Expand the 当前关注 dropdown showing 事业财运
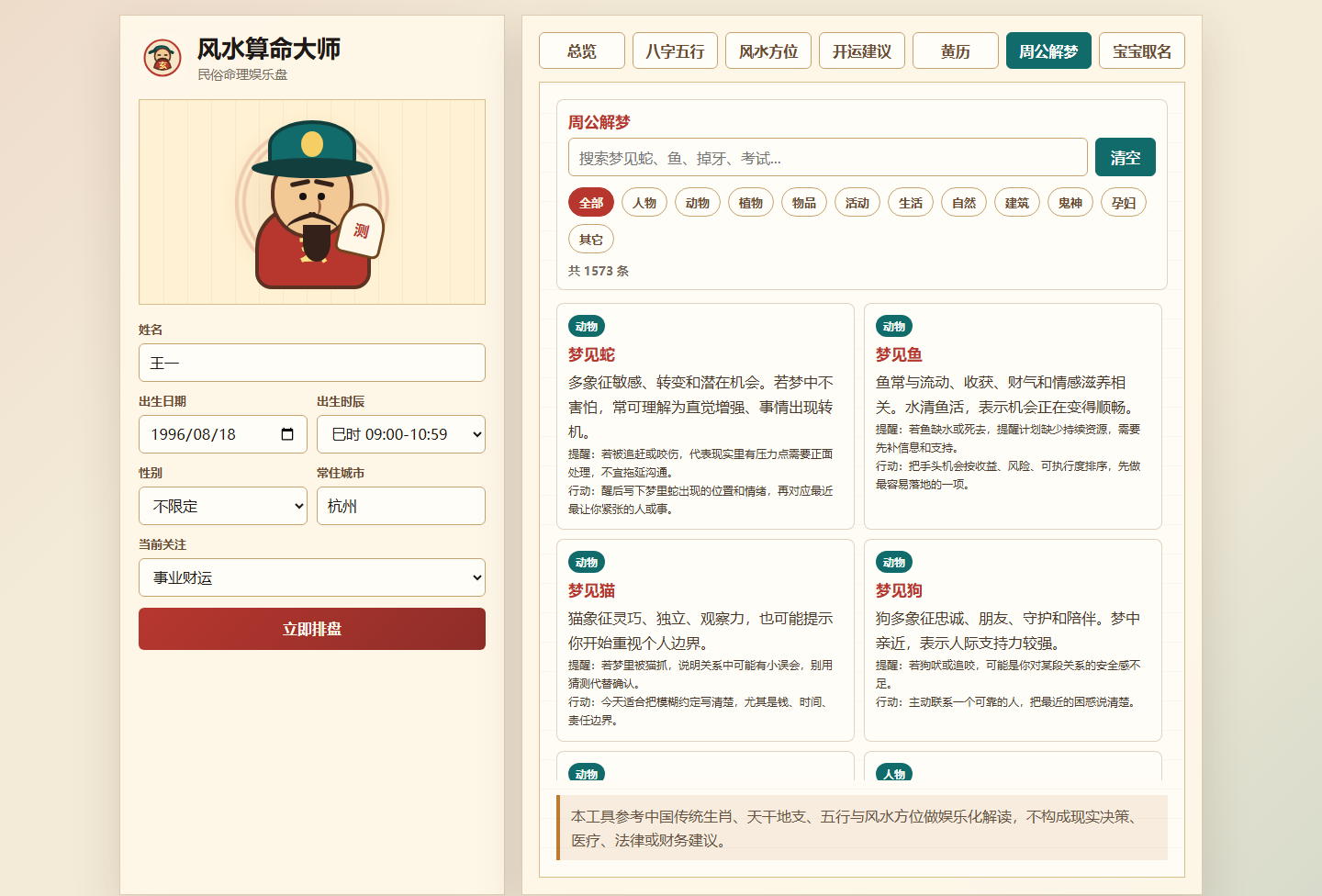The width and height of the screenshot is (1322, 896). tap(312, 577)
